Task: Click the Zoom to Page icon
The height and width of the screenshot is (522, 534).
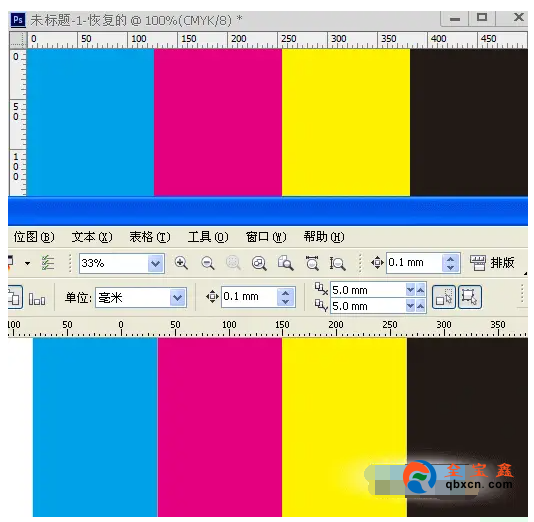Action: coord(285,263)
